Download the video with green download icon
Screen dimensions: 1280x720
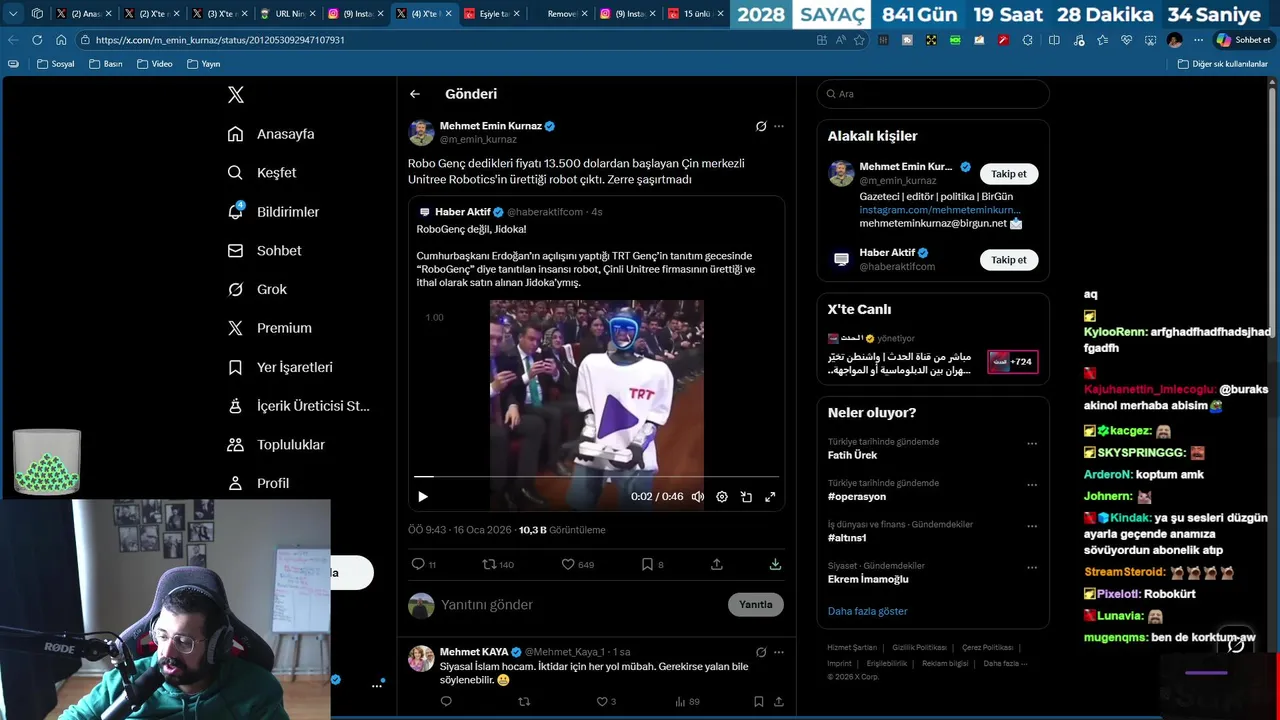[x=775, y=564]
